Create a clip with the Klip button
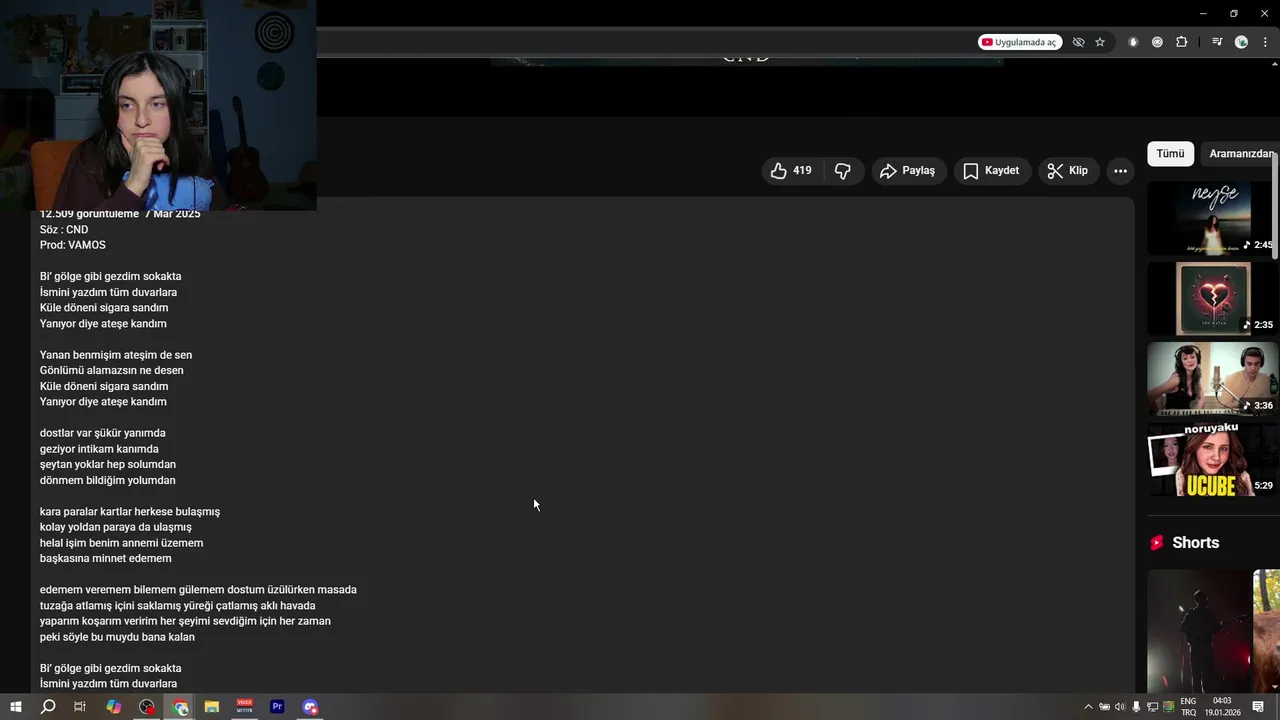1280x720 pixels. 1068,171
